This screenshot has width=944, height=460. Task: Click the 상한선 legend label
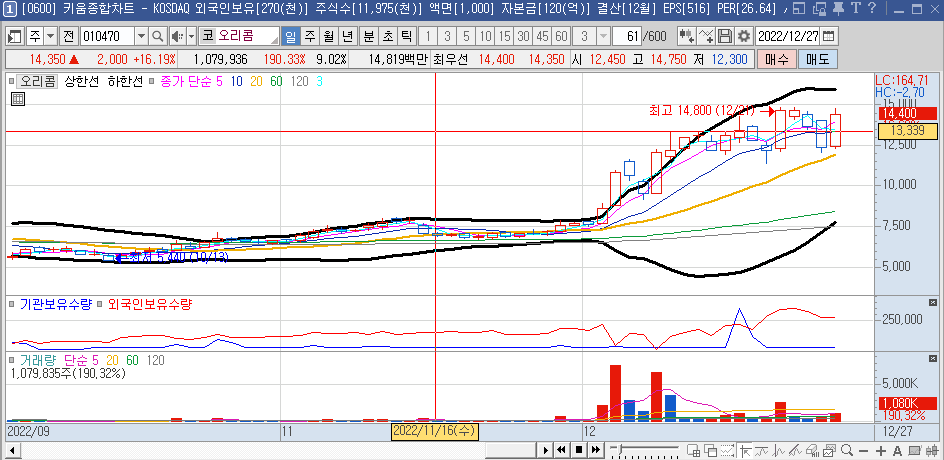tap(81, 82)
